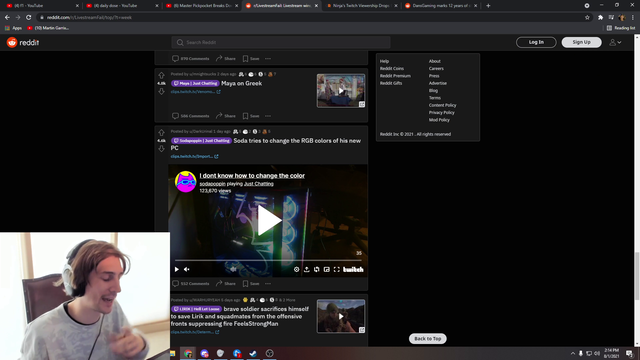Viewport: 640px width, 360px height.
Task: Enter fullscreen on the Twitch clip
Action: [x=337, y=269]
